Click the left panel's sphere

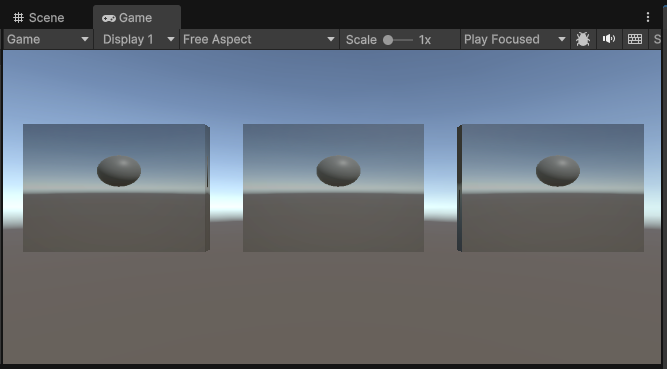(x=119, y=171)
